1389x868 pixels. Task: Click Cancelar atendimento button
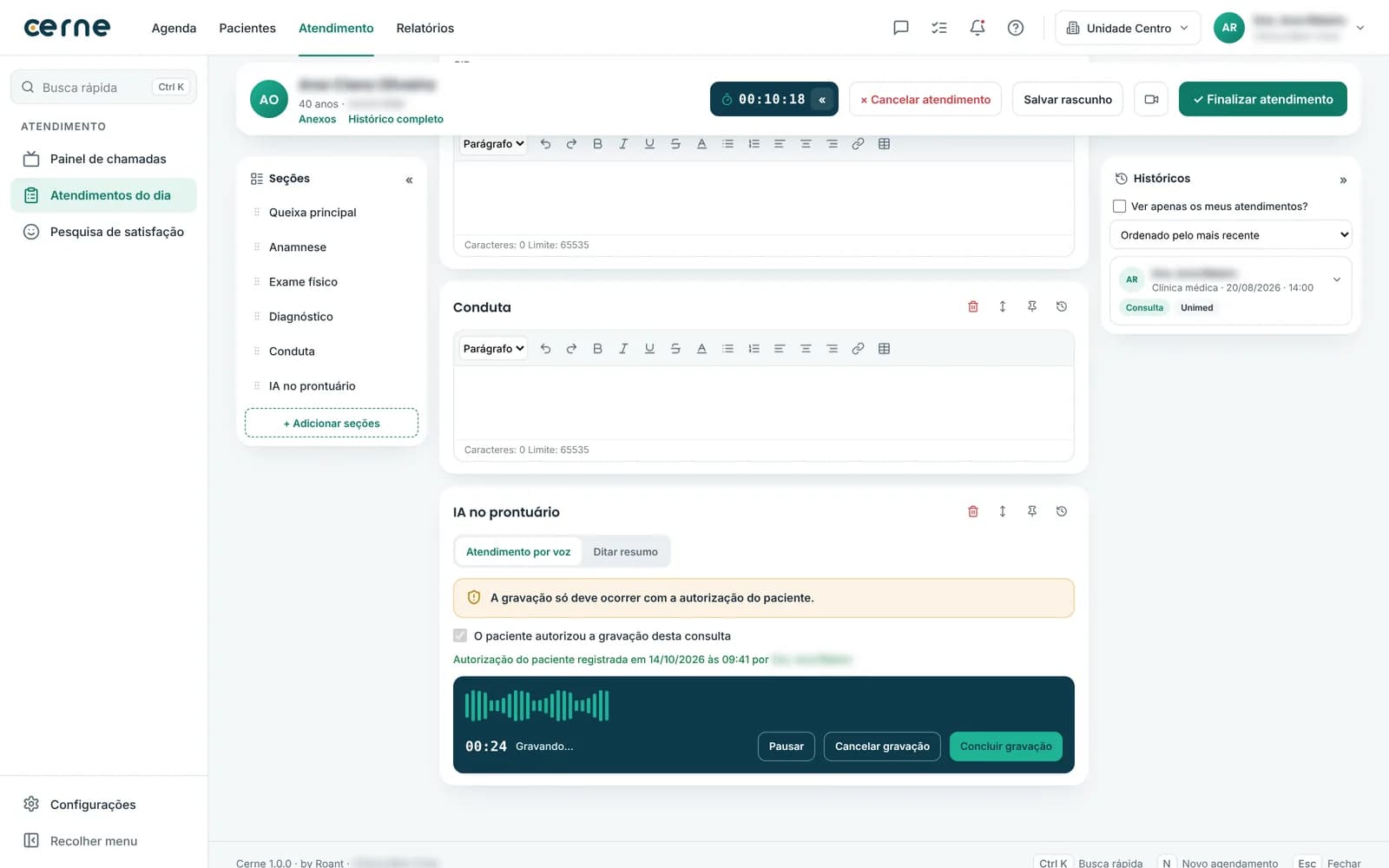point(925,99)
